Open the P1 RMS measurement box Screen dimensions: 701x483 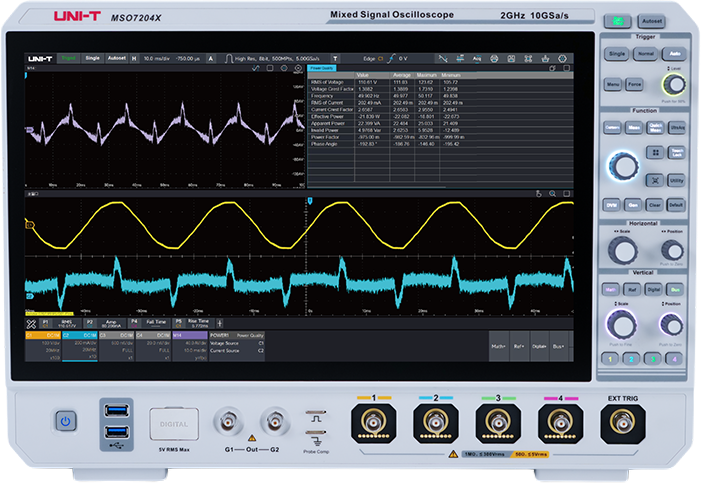[61, 323]
